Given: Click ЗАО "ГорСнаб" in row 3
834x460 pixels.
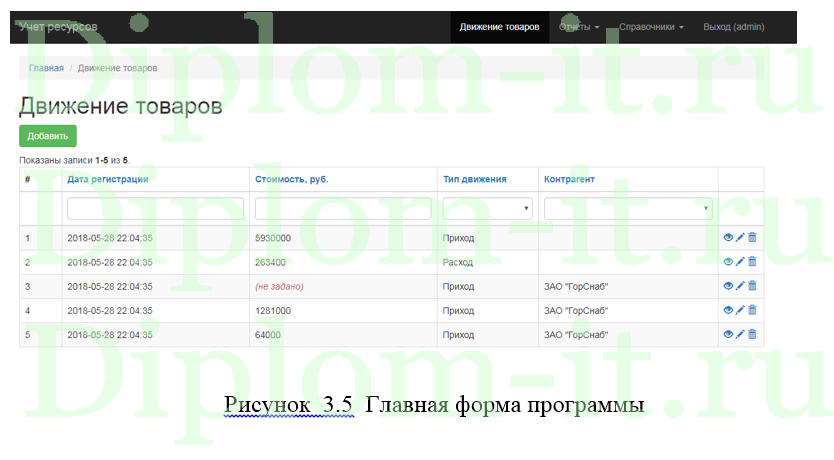Looking at the screenshot, I should coord(576,287).
